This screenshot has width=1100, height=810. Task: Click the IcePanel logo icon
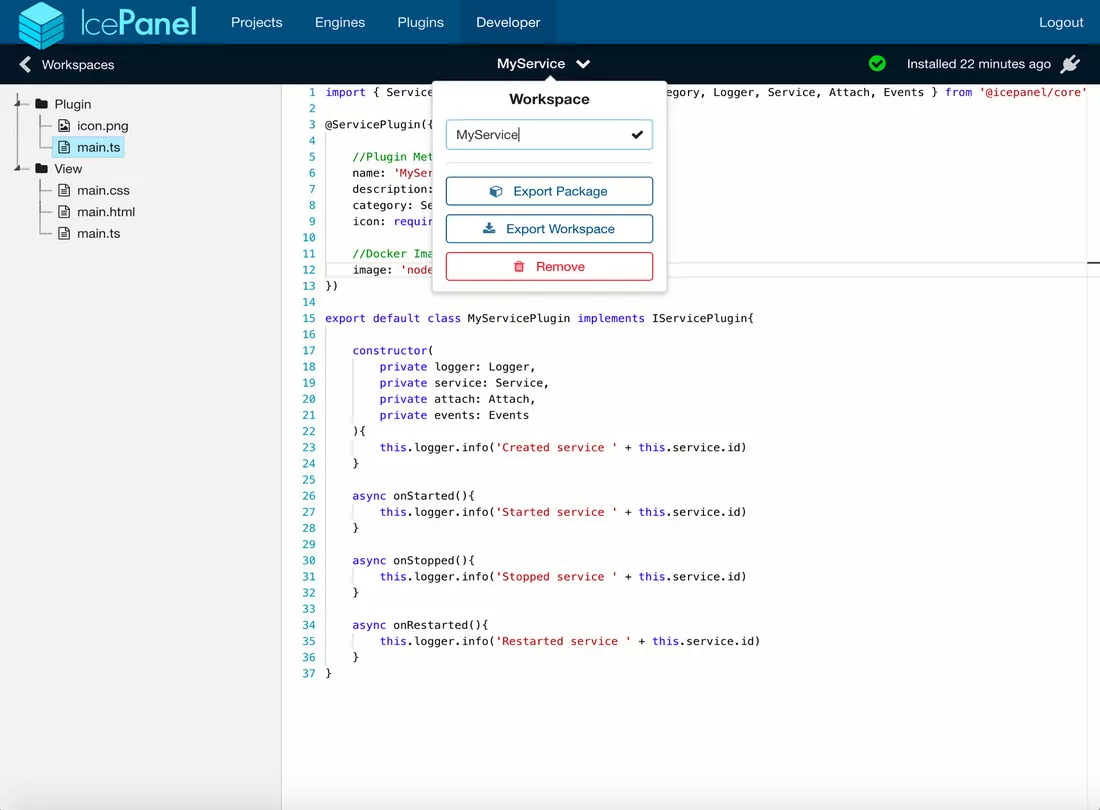40,22
